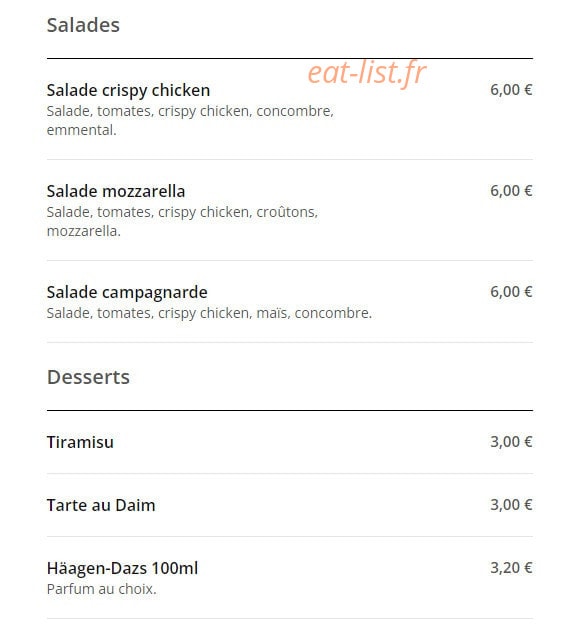Click the crispy chicken emmental description text
Image resolution: width=582 pixels, height=629 pixels.
coord(190,120)
